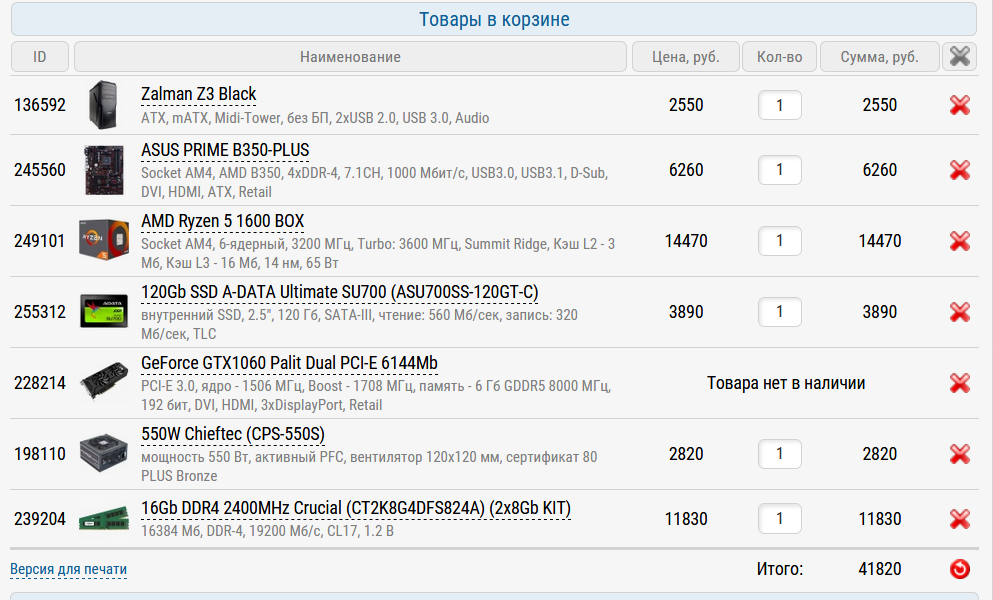Viewport: 993px width, 600px height.
Task: Remove ASUS PRIME B350-PLUS from cart
Action: [x=959, y=170]
